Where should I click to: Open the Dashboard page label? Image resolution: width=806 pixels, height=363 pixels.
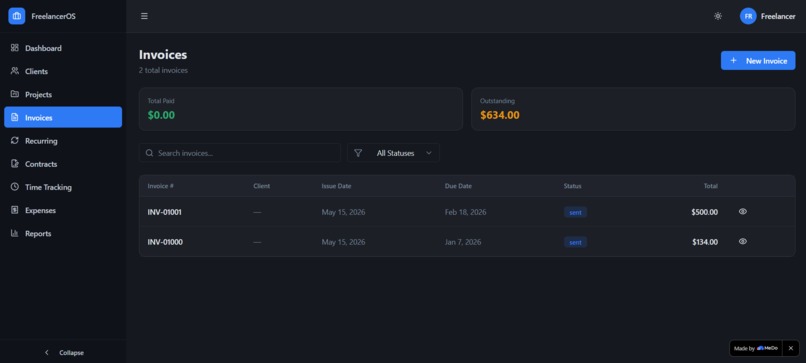point(43,48)
